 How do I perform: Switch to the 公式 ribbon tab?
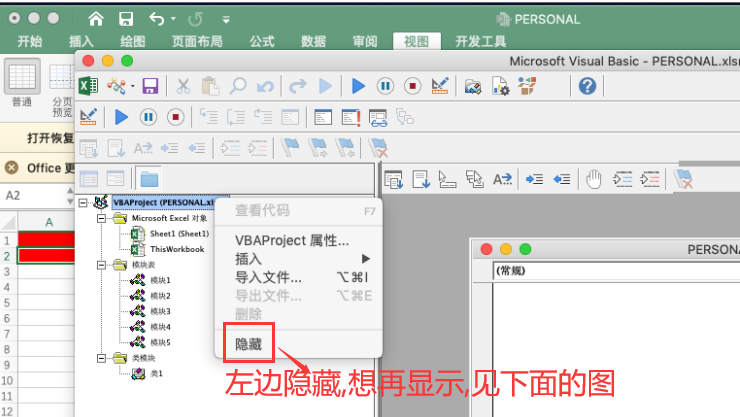point(262,42)
